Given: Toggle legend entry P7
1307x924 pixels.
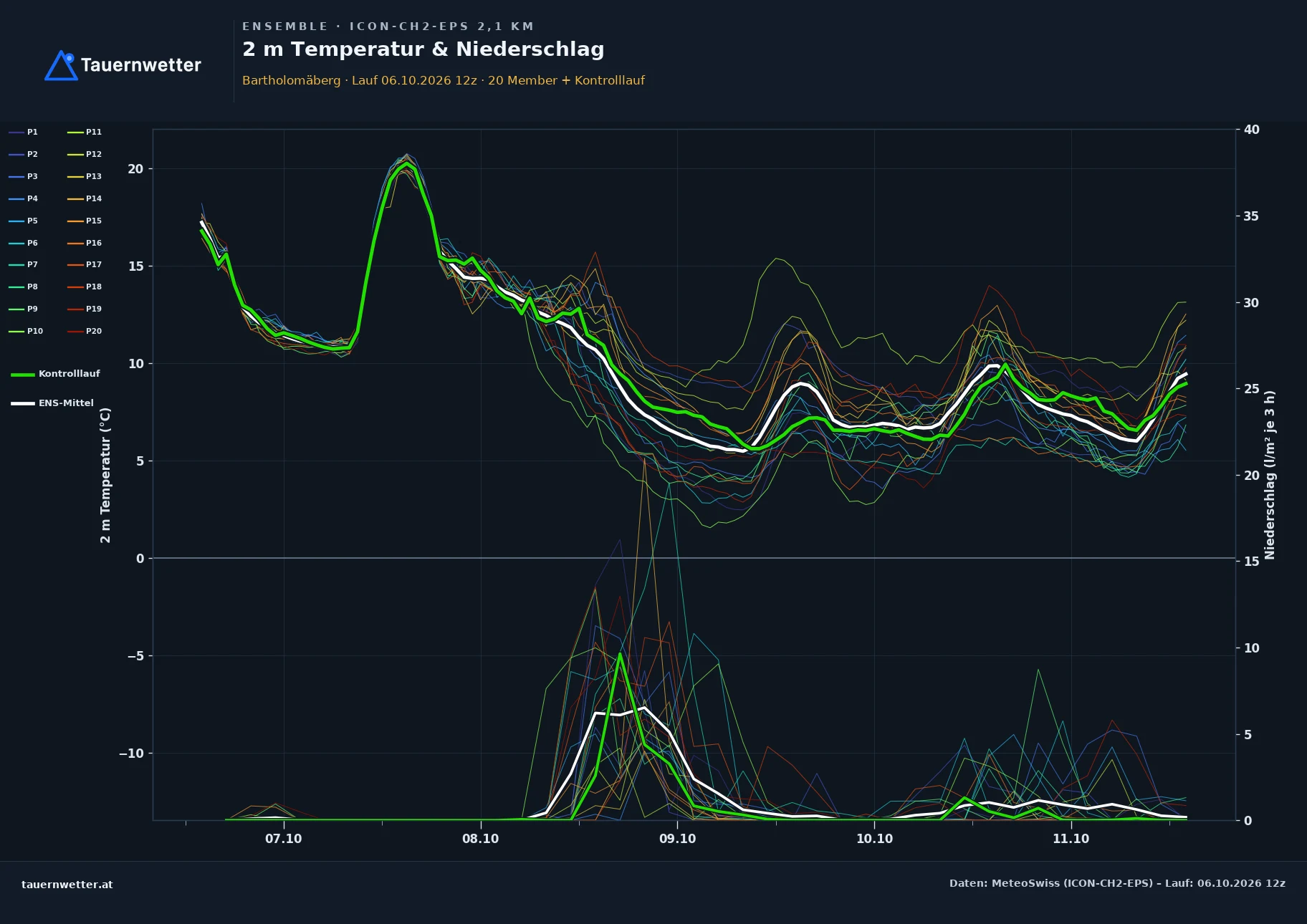Looking at the screenshot, I should click(x=24, y=265).
